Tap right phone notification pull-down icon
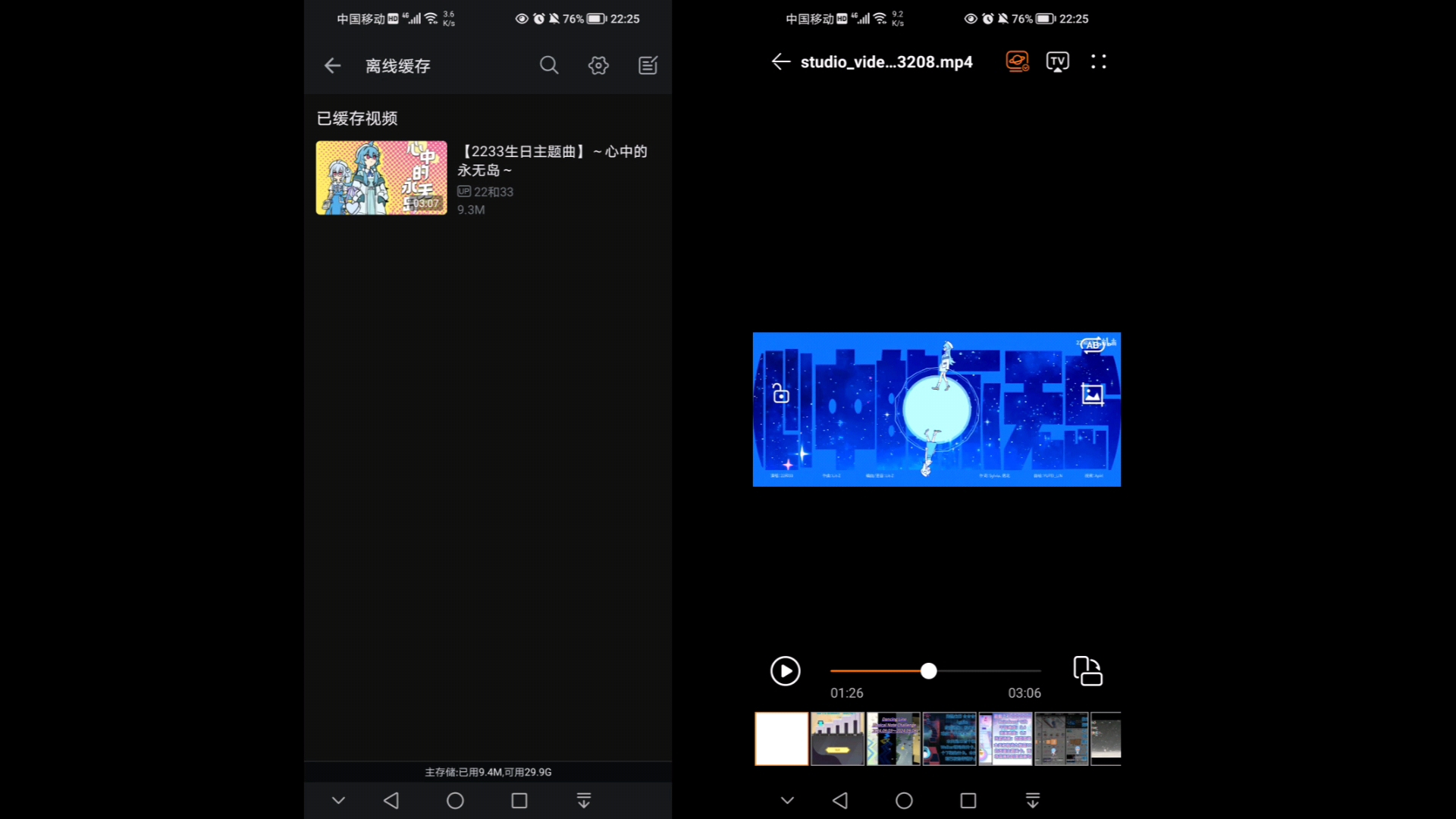Screen dimensions: 1456x819 coord(1033,800)
